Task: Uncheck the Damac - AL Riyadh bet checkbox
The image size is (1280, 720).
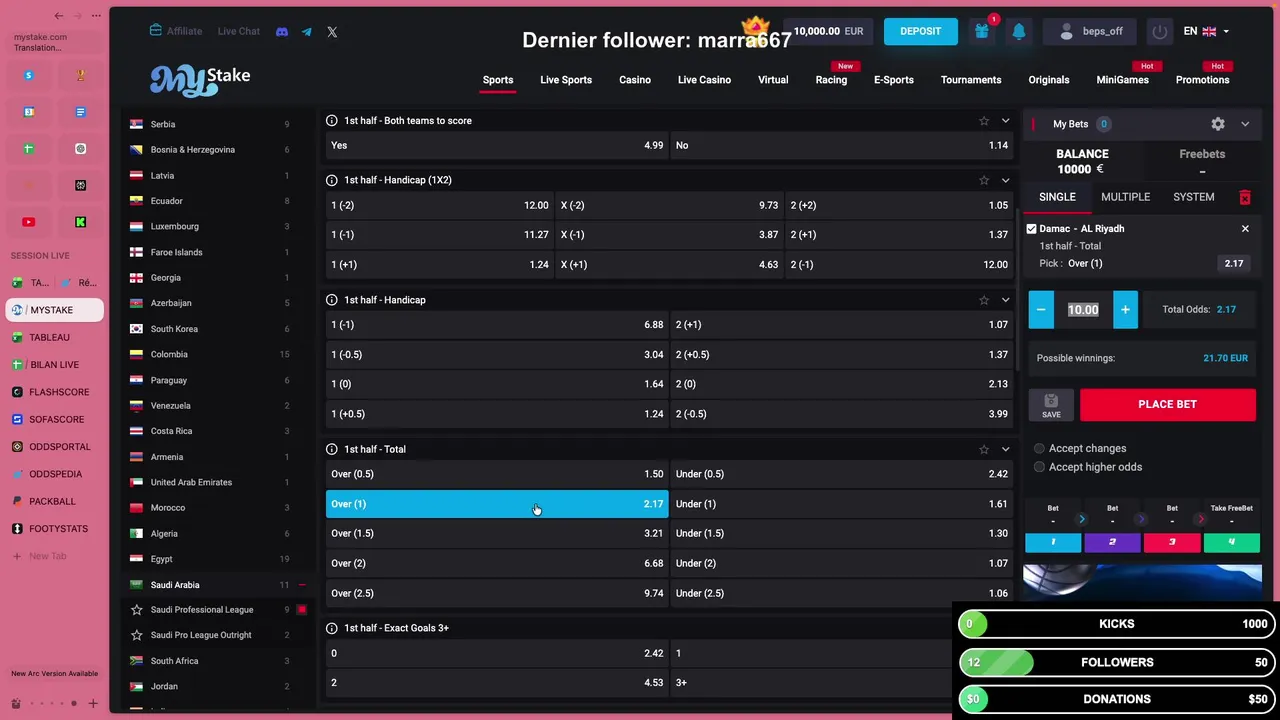Action: pyautogui.click(x=1032, y=229)
